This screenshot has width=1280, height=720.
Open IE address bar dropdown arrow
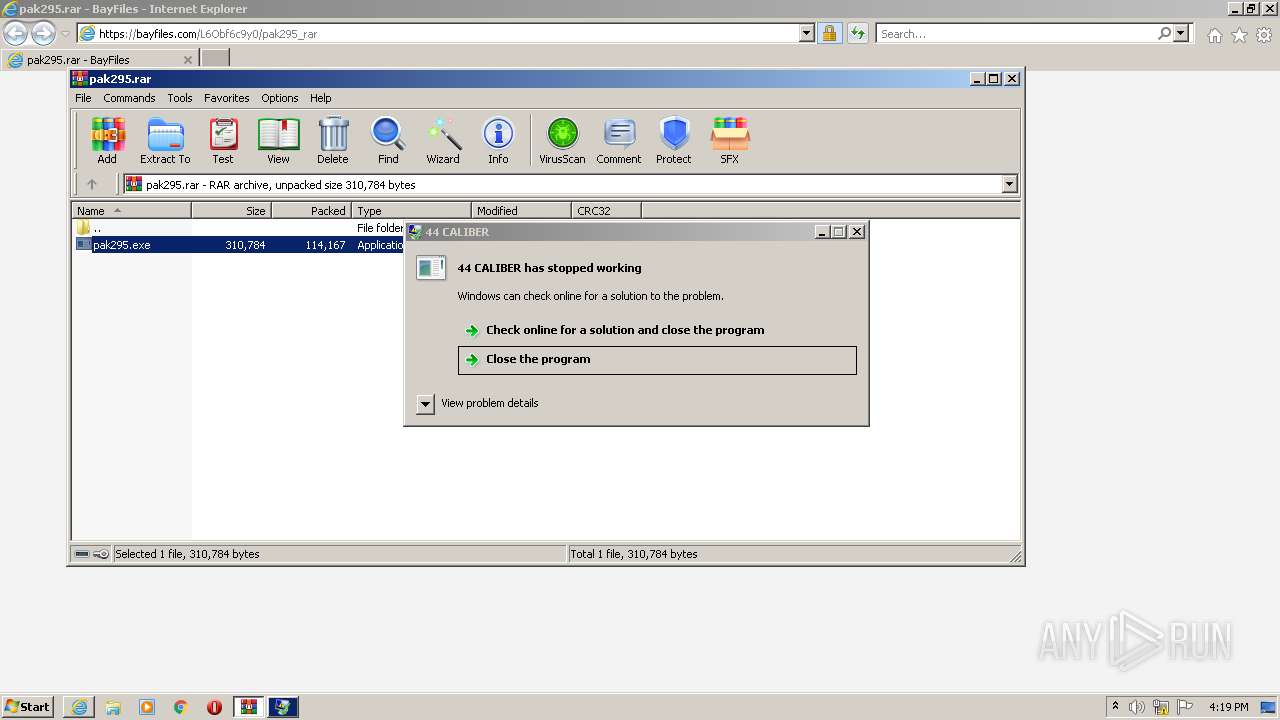pos(807,33)
